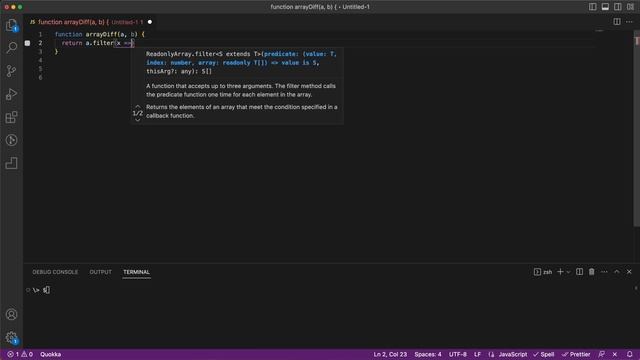This screenshot has height=360, width=640.
Task: Show errors and warnings count in status bar
Action: coord(20,354)
